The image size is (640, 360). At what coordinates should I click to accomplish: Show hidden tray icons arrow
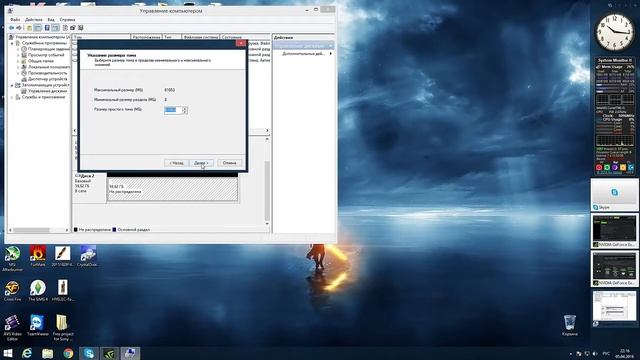[x=571, y=353]
